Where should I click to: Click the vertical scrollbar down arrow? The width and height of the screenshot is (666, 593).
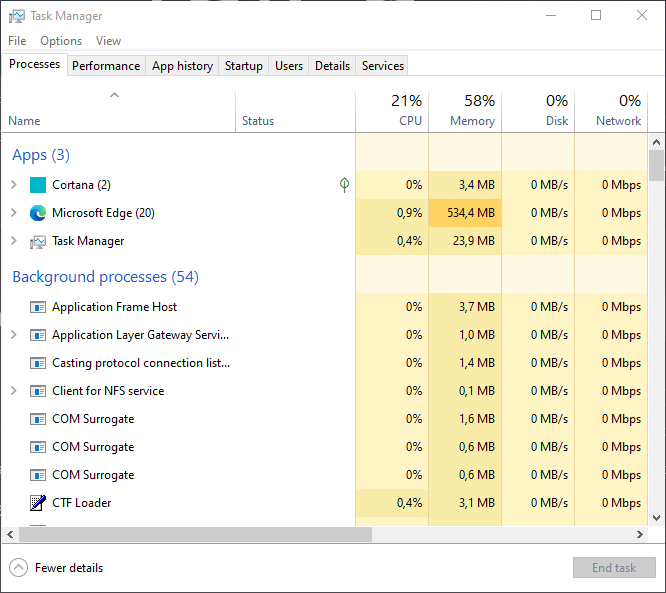coord(656,518)
